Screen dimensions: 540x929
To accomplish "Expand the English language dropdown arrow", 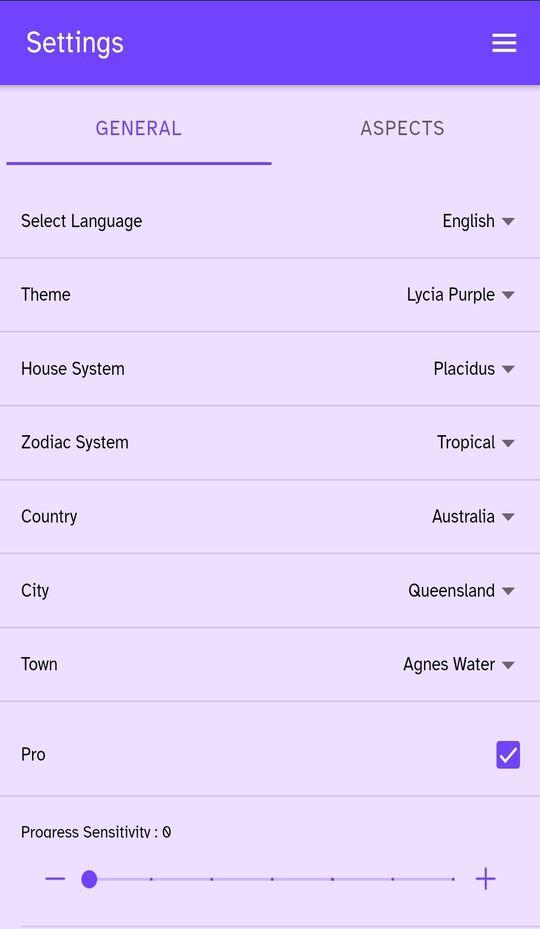I will pyautogui.click(x=508, y=221).
